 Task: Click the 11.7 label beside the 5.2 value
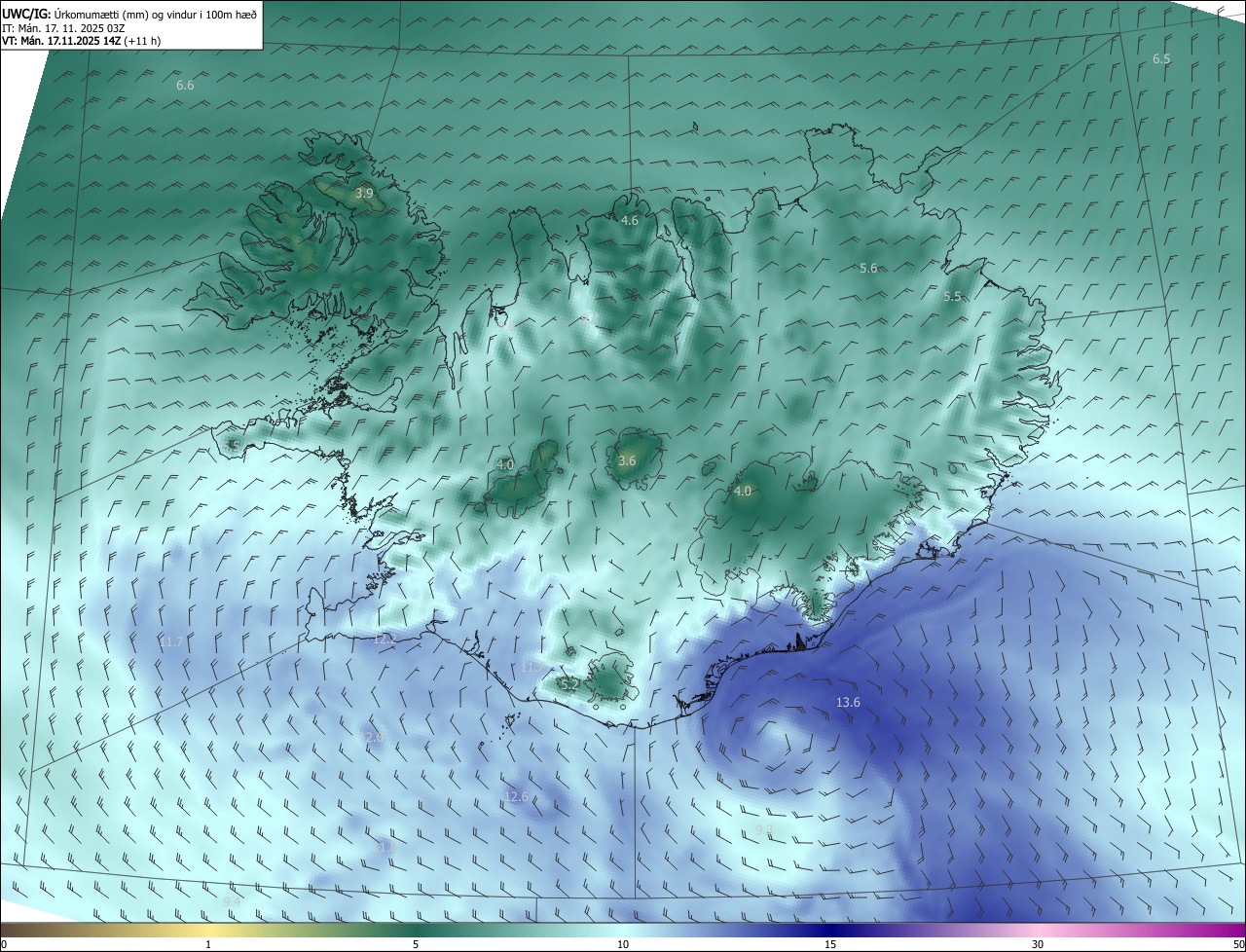pos(532,668)
